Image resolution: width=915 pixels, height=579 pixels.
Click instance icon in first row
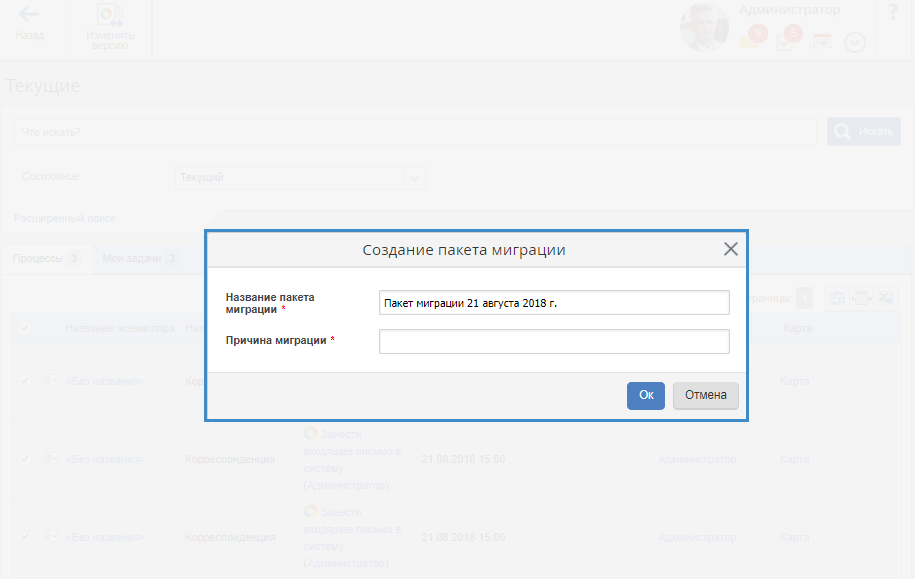(x=51, y=381)
